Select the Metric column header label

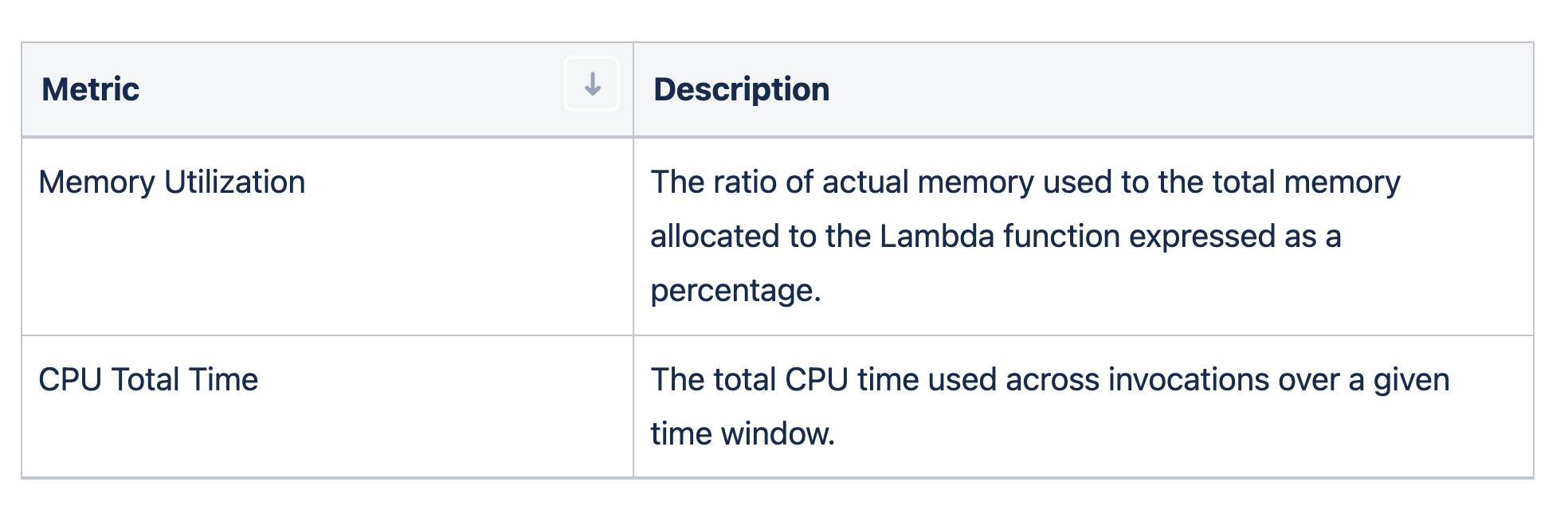coord(91,89)
